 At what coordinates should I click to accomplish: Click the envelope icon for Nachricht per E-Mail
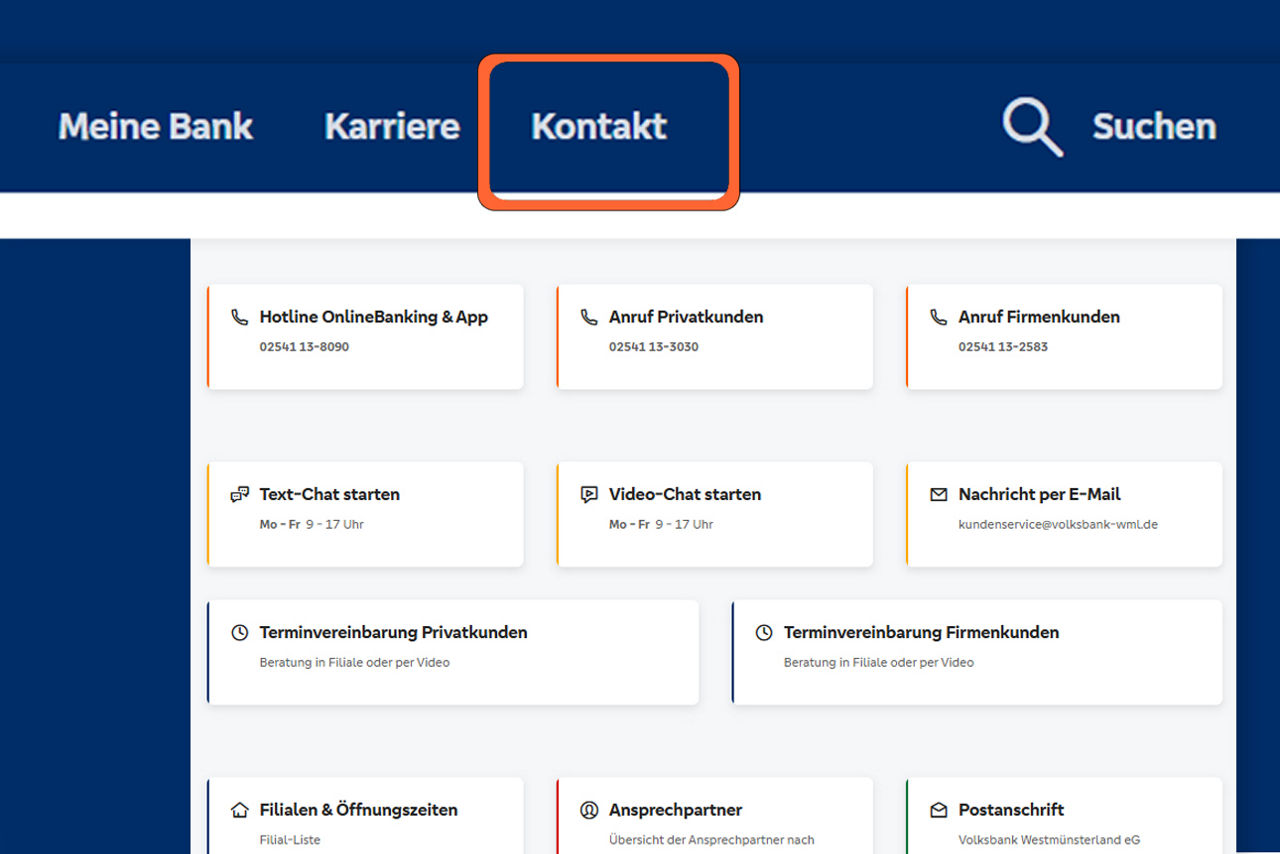pos(938,494)
